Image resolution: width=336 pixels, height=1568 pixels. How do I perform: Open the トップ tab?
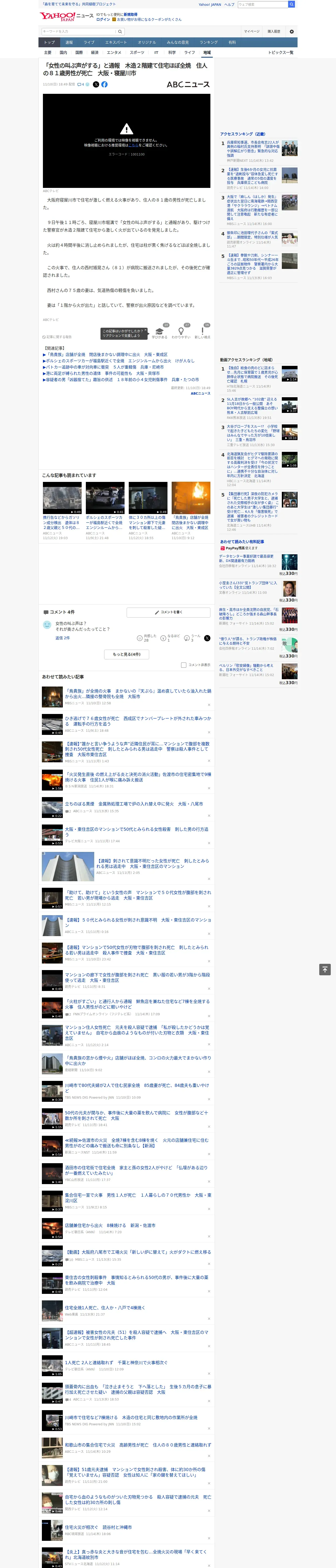(49, 43)
